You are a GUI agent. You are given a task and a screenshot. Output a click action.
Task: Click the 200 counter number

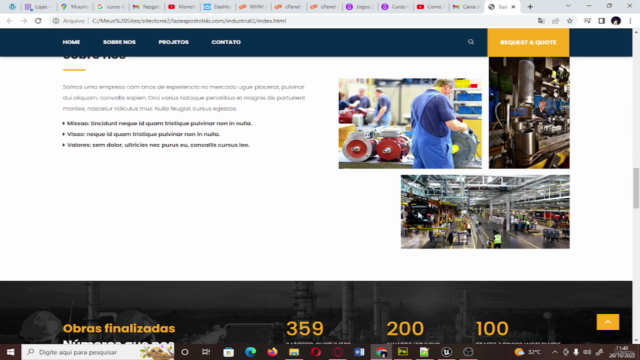[x=405, y=328]
